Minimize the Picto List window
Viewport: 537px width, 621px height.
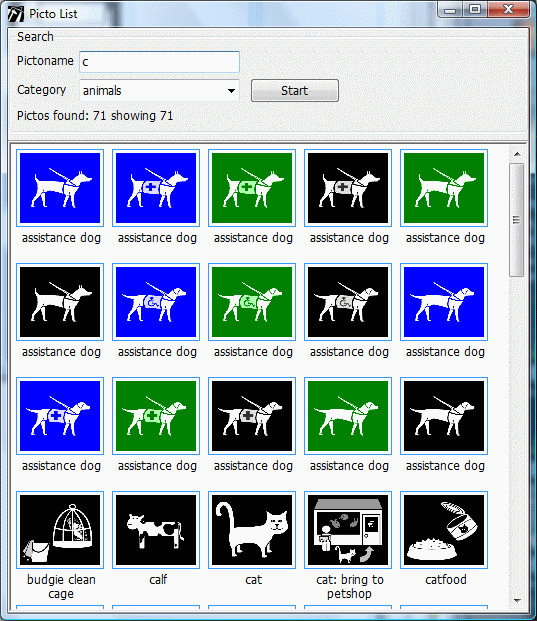[450, 10]
